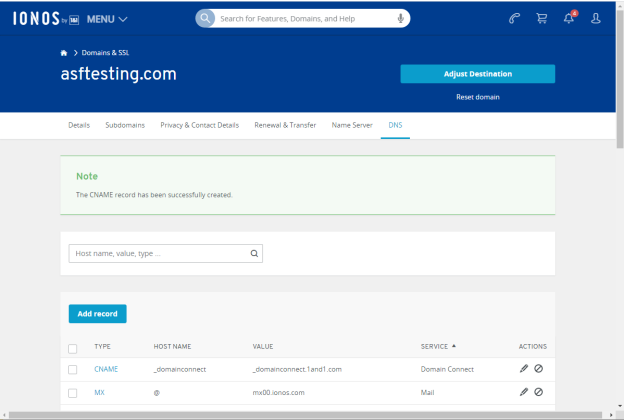Switch to the Subdomains tab

125,125
